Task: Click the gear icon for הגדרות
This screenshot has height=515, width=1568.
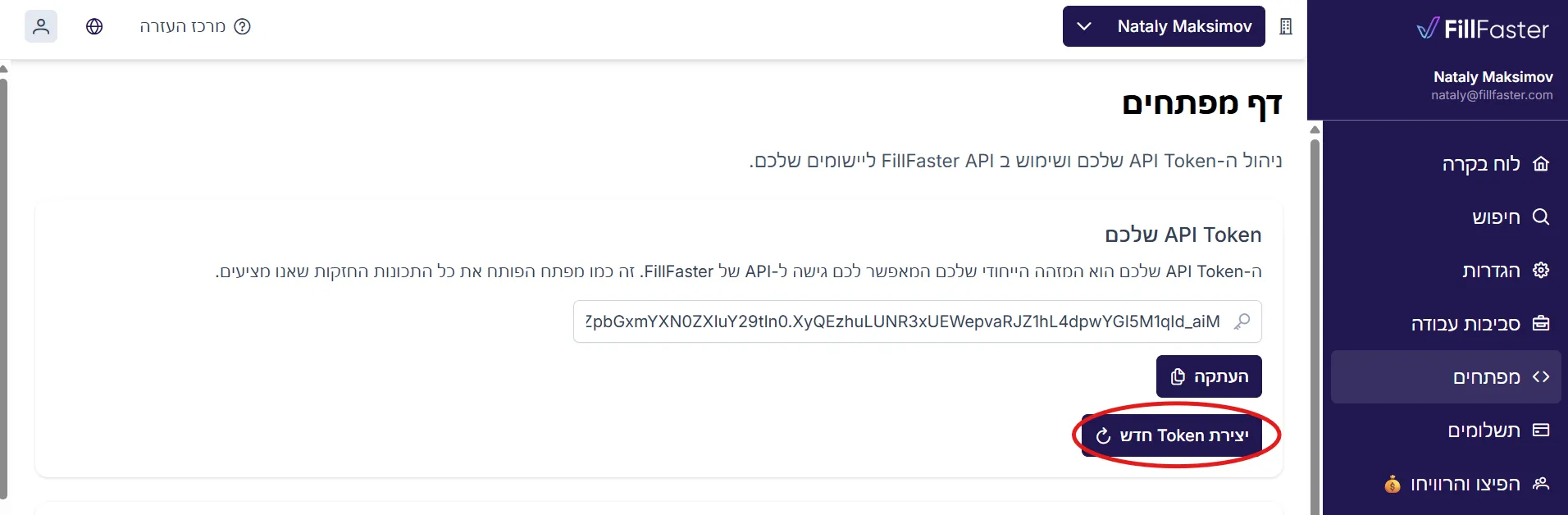Action: tap(1541, 271)
